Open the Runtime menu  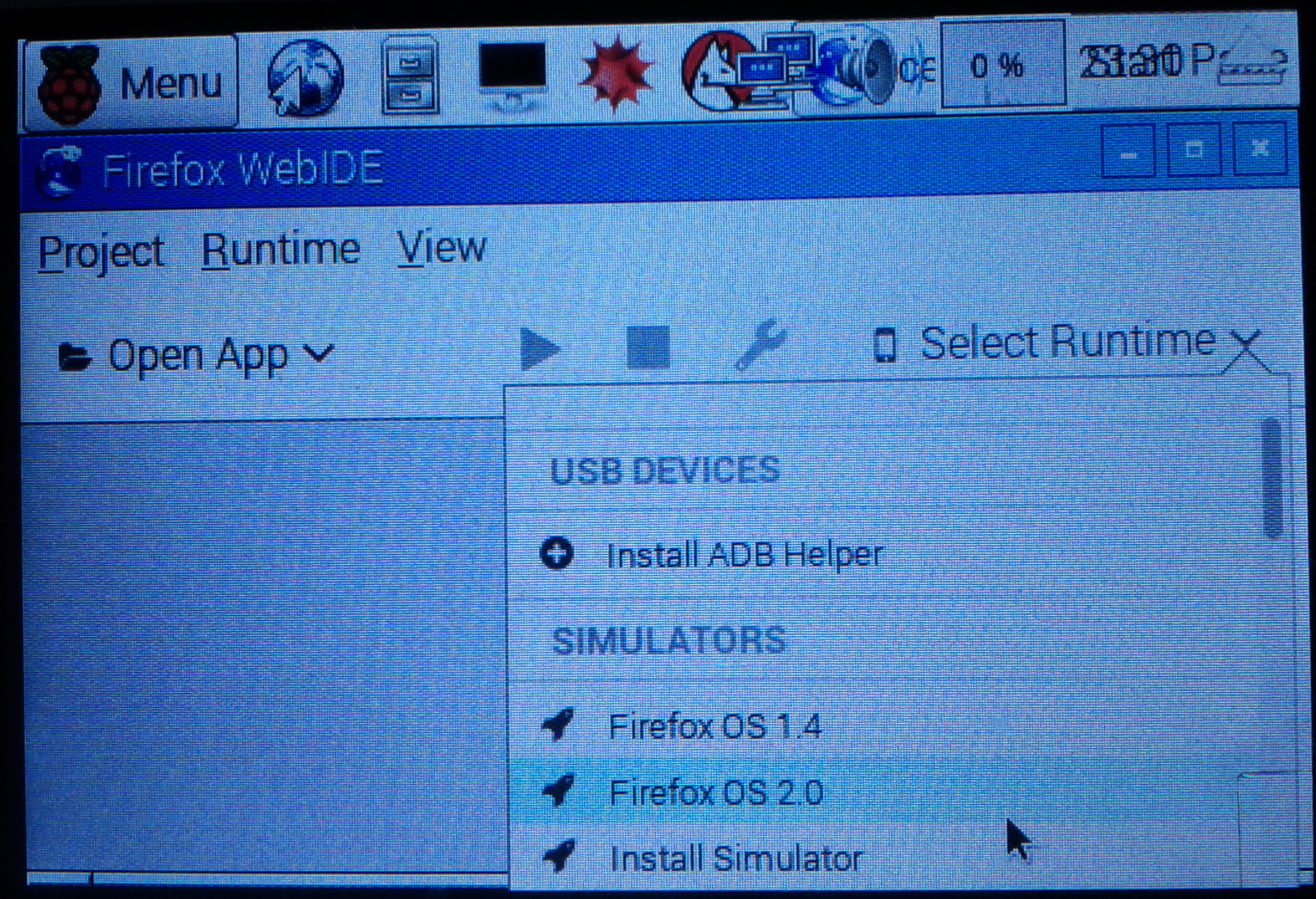point(281,250)
